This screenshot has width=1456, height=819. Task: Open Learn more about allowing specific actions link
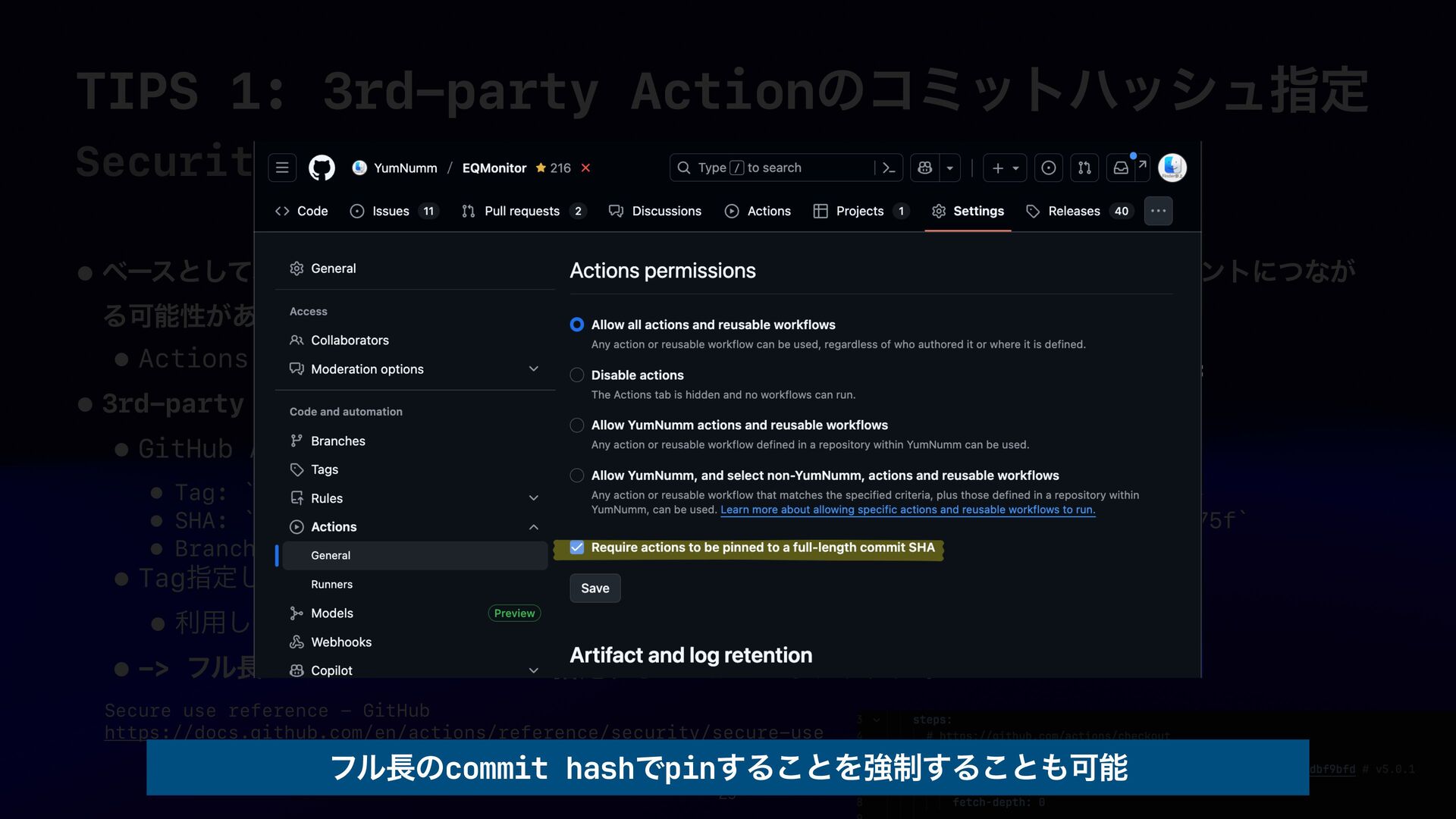click(x=907, y=510)
